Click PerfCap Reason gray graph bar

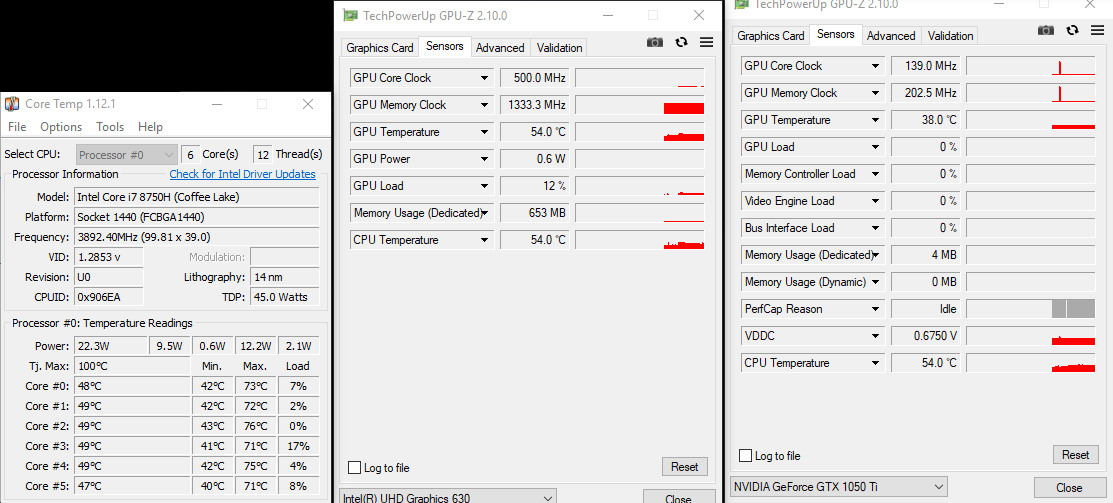[x=1073, y=309]
